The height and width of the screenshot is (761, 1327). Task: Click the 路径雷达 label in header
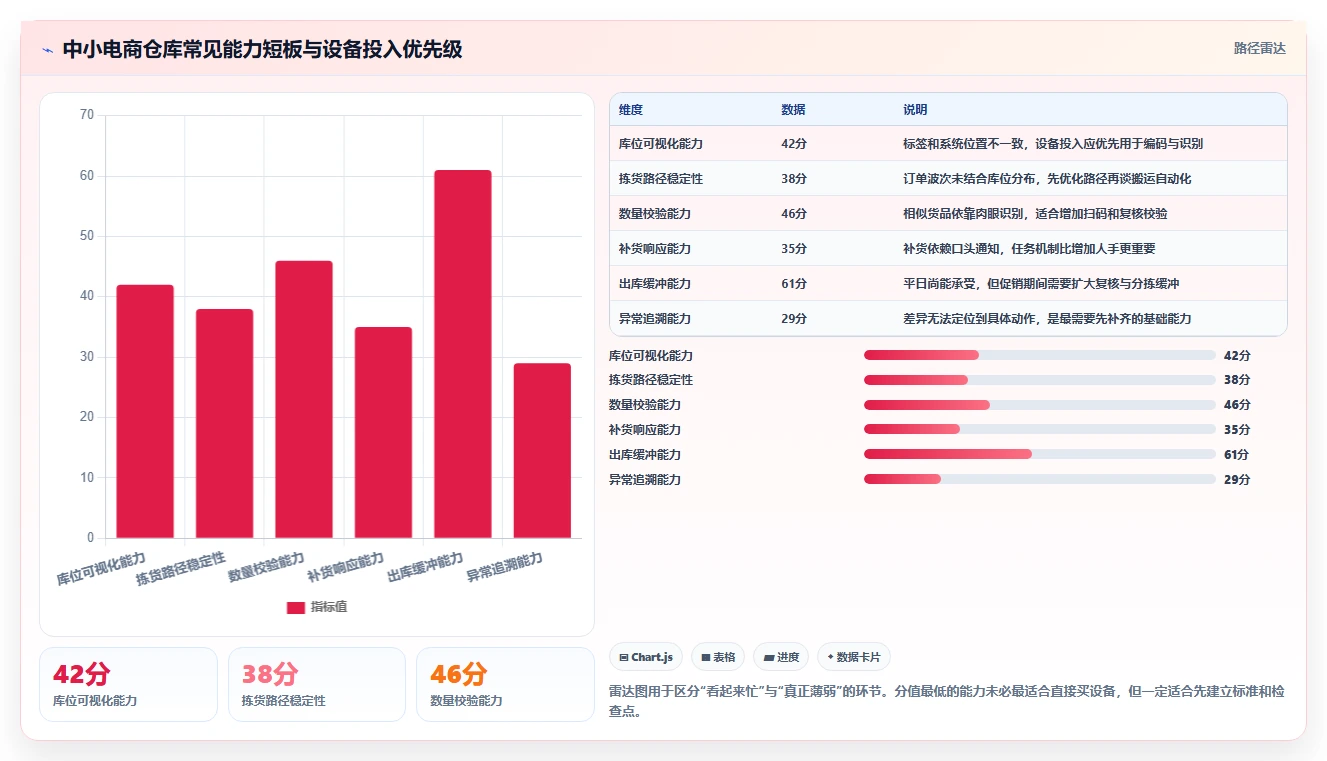[x=1259, y=48]
